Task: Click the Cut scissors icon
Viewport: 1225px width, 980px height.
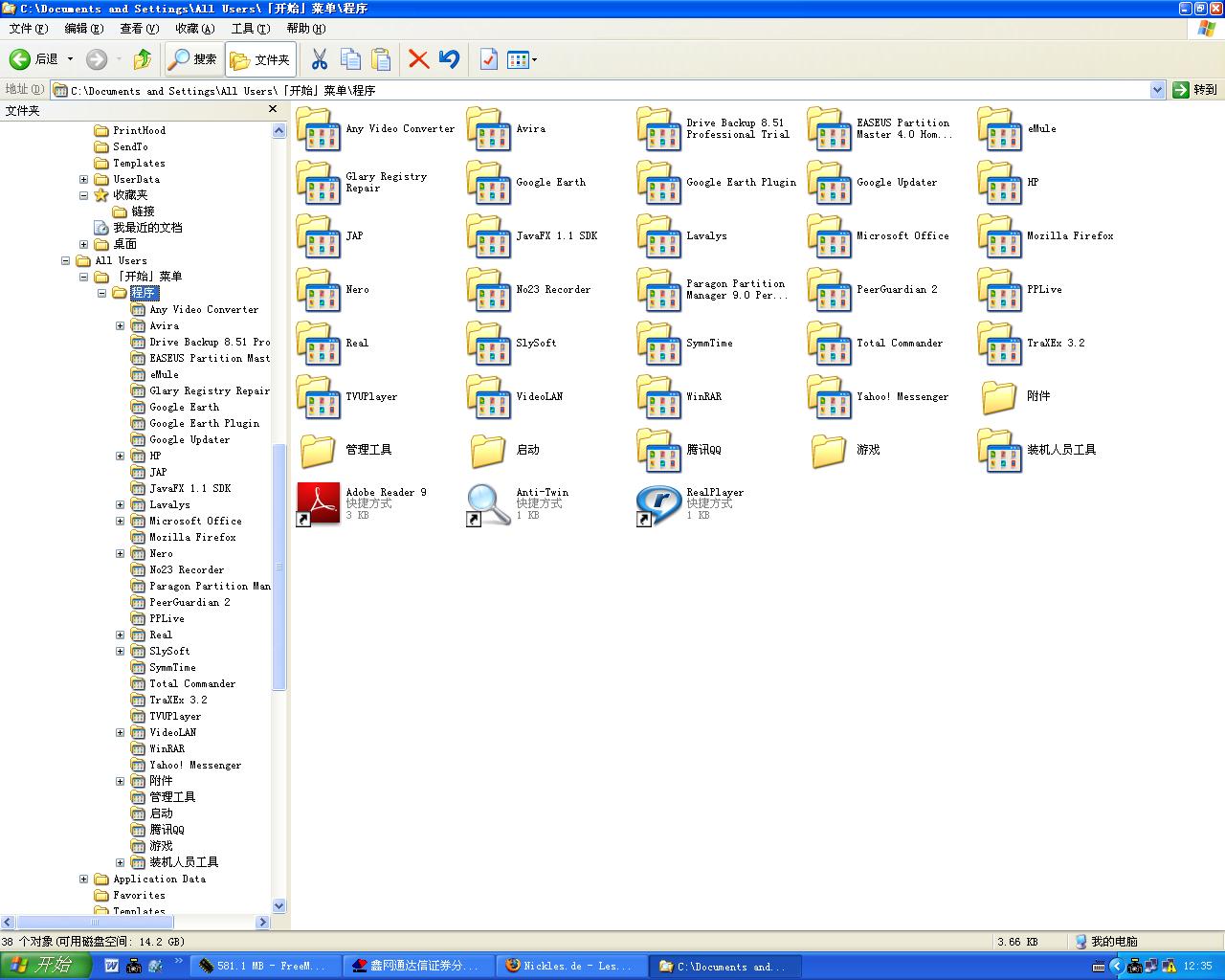Action: pyautogui.click(x=320, y=59)
